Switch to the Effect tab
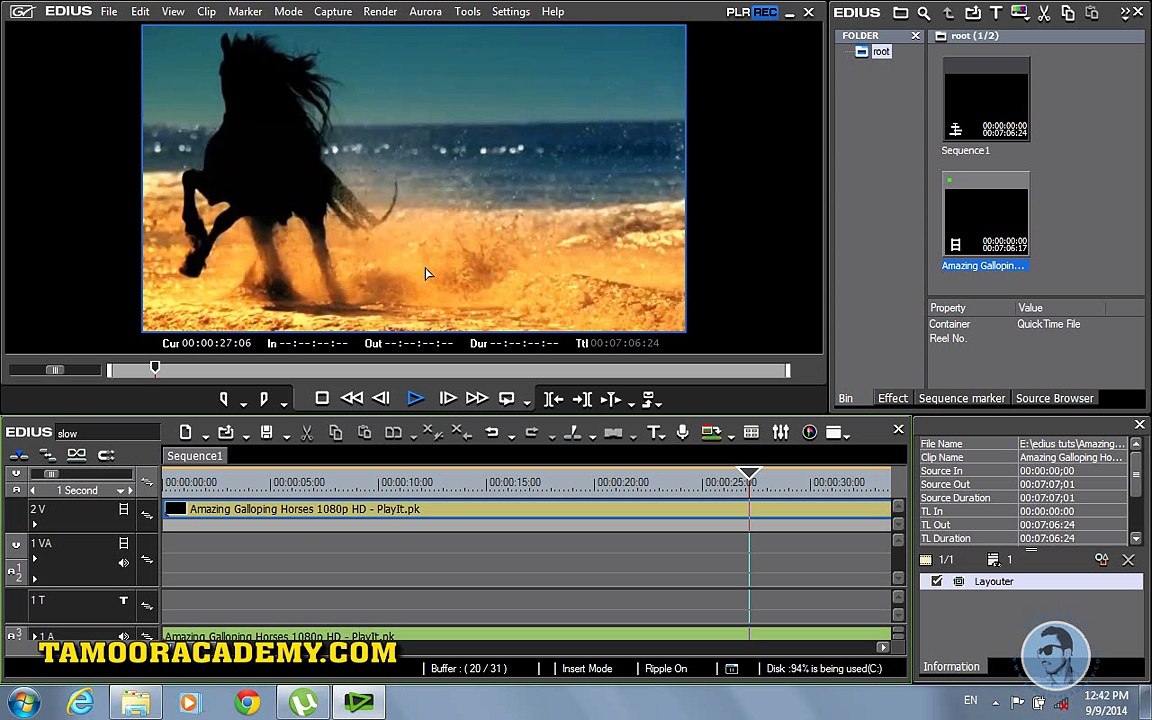Viewport: 1152px width, 720px height. click(892, 398)
